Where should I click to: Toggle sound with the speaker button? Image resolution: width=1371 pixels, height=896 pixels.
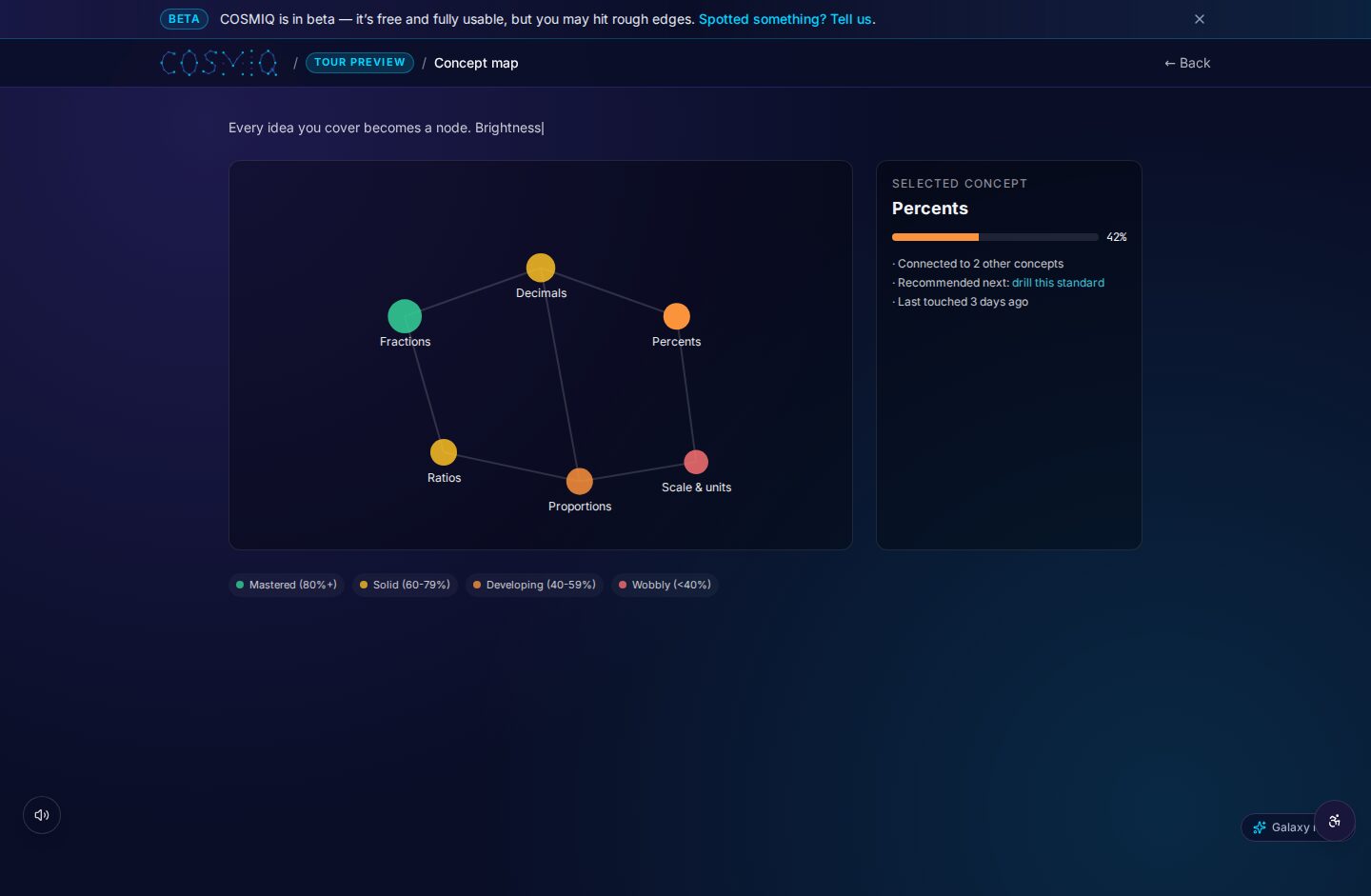(x=42, y=815)
